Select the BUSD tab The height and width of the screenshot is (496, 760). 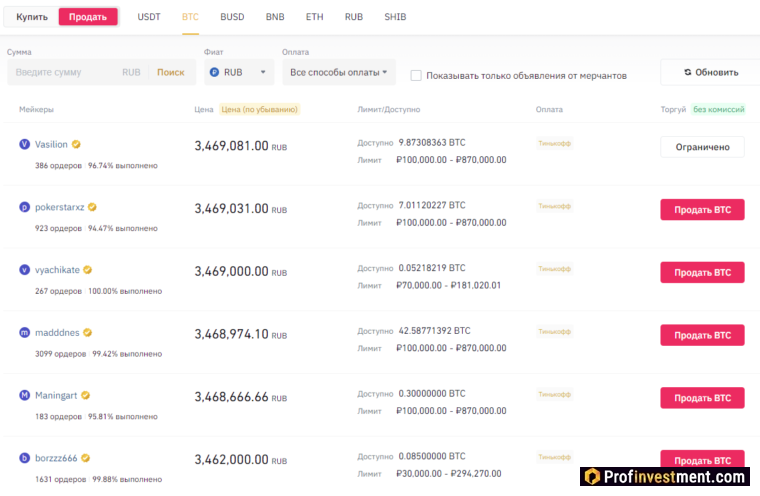click(232, 17)
